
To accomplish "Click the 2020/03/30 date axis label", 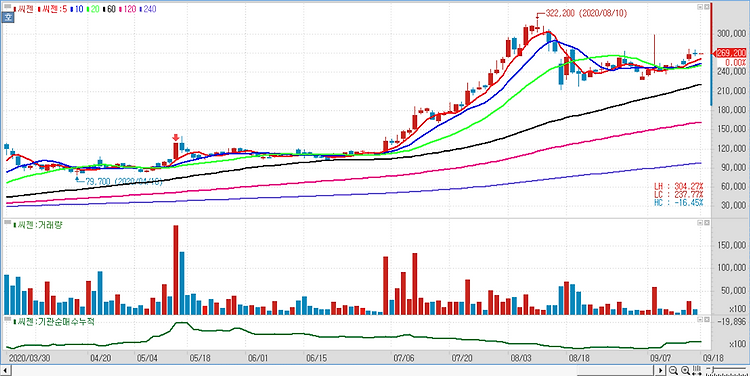I will click(x=30, y=358).
